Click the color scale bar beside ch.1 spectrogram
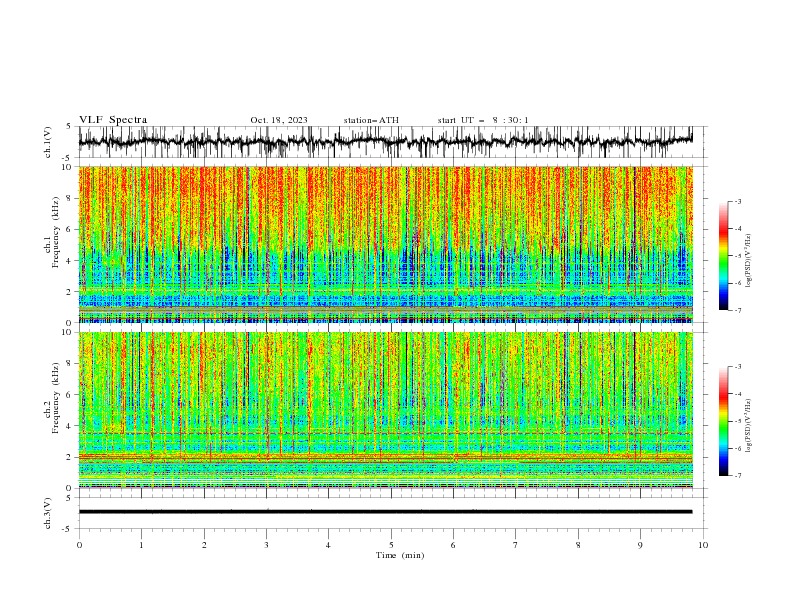This screenshot has width=792, height=612. [723, 256]
